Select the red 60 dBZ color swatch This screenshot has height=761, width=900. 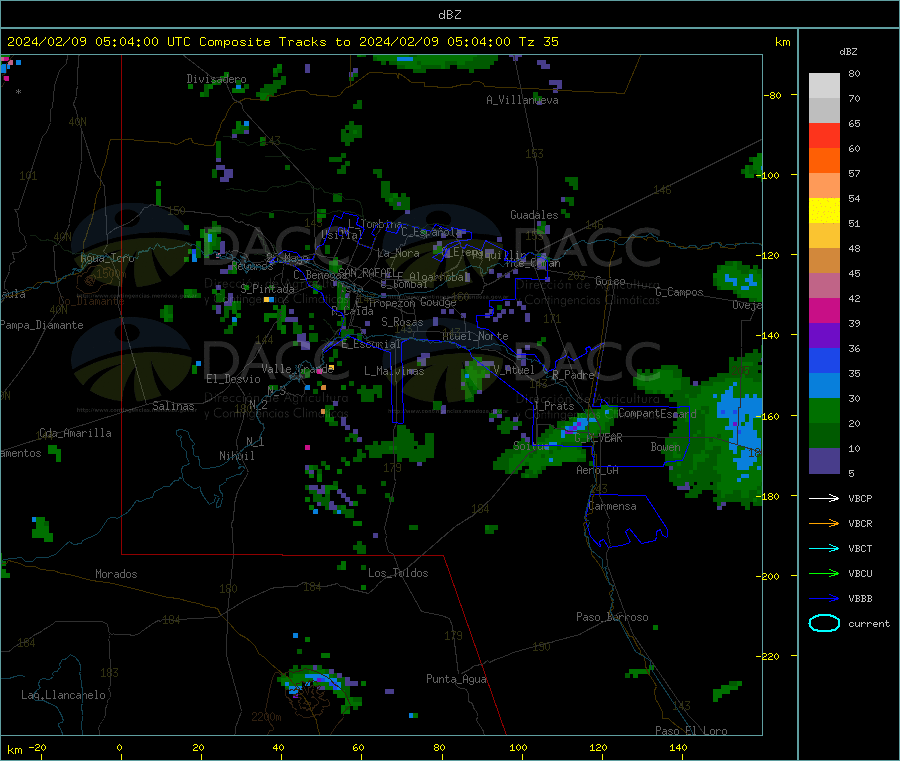pyautogui.click(x=824, y=135)
